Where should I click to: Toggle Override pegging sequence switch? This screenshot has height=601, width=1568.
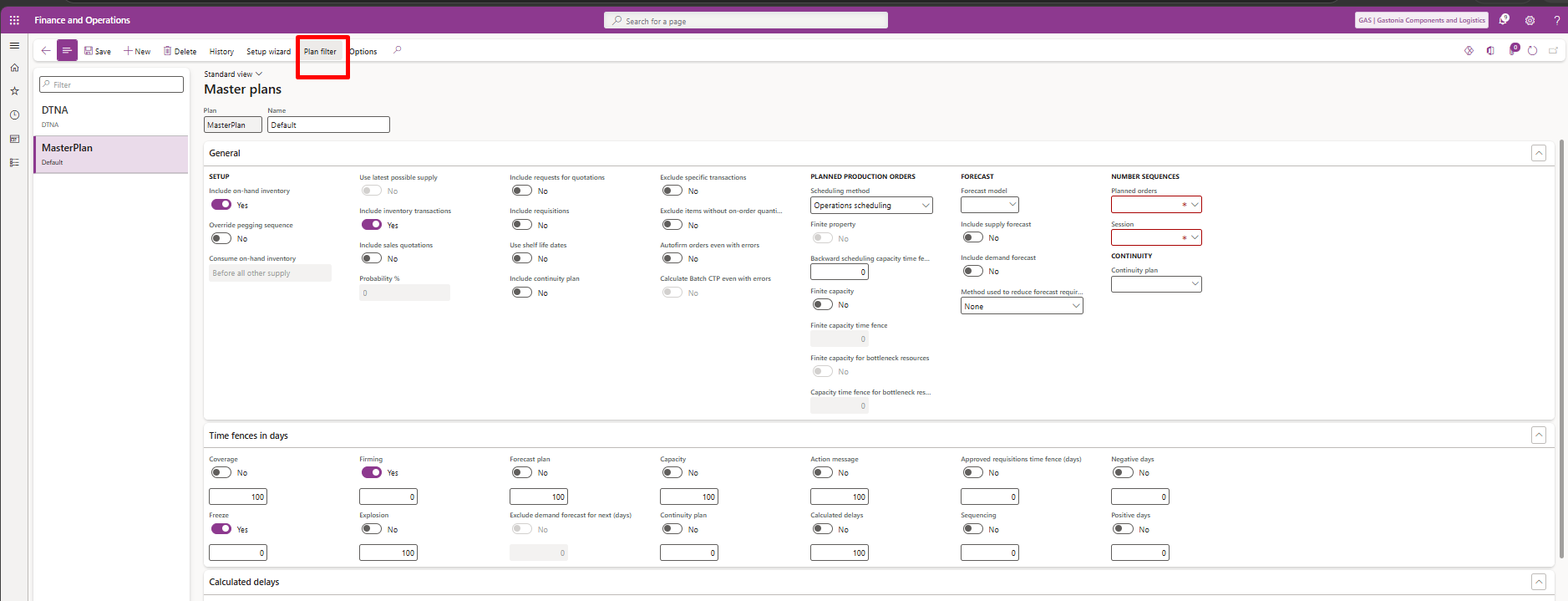pos(221,238)
